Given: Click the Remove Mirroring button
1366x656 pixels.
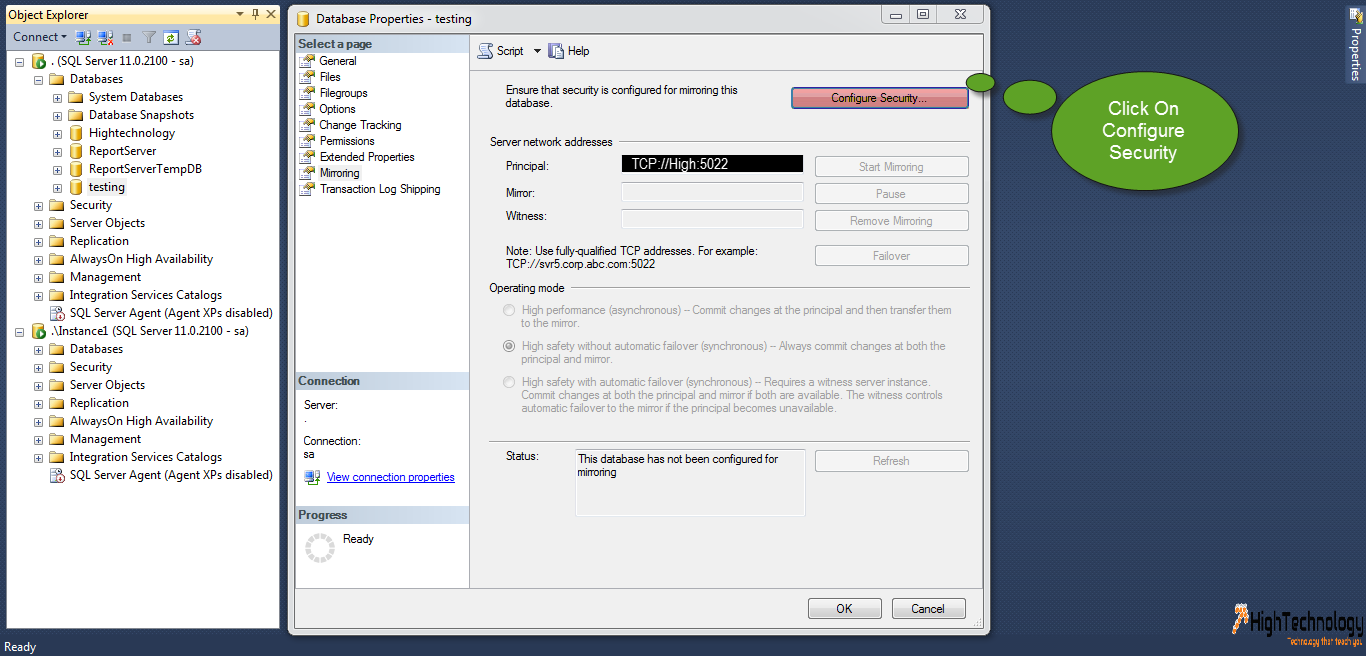Looking at the screenshot, I should tap(891, 221).
